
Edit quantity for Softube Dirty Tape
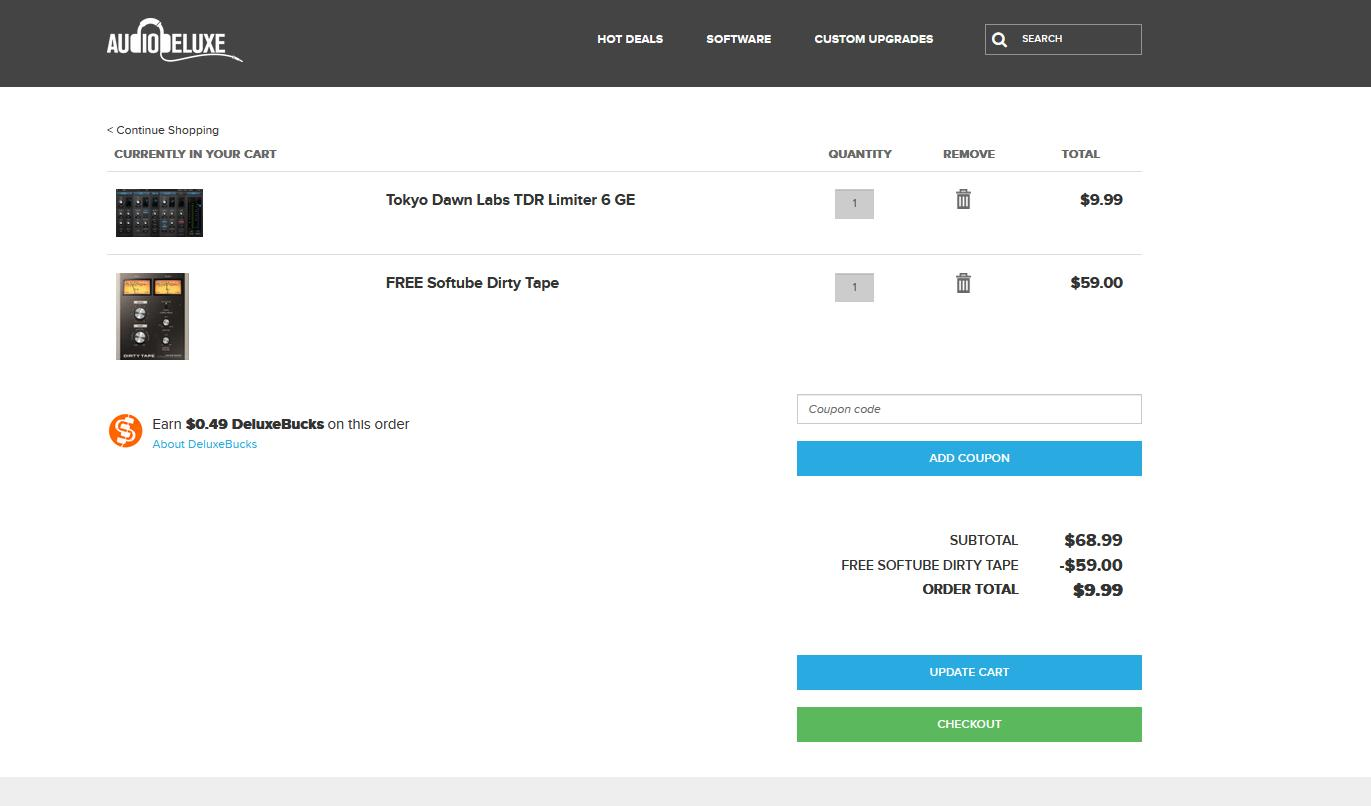(854, 287)
